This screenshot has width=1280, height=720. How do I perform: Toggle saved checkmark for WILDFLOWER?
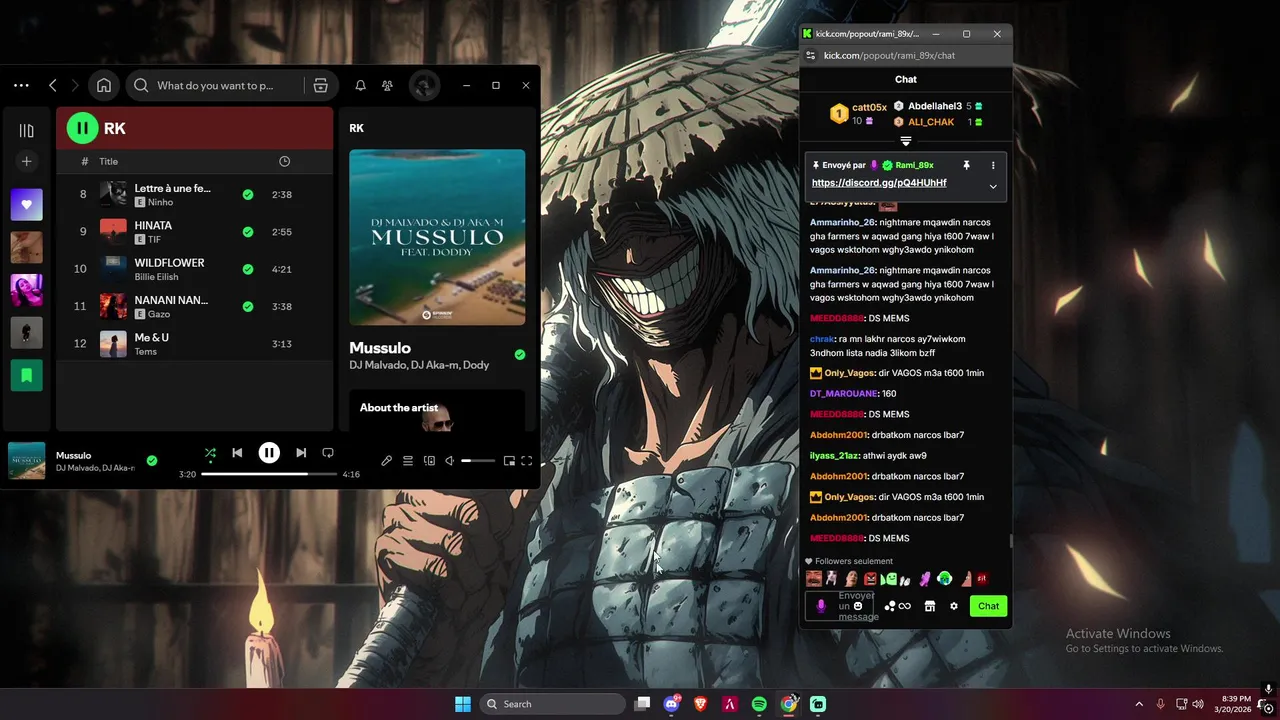click(x=248, y=269)
